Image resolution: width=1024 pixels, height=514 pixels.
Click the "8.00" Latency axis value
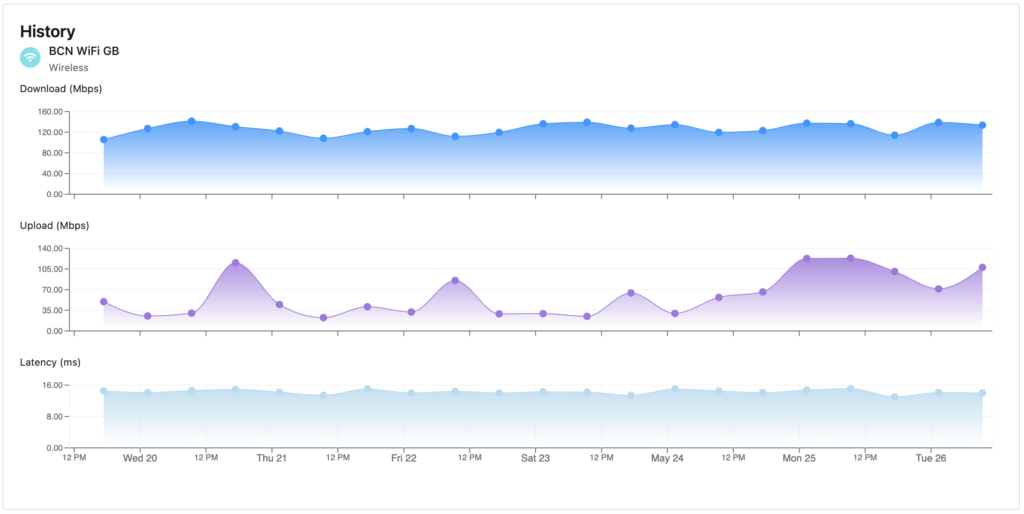pos(54,417)
